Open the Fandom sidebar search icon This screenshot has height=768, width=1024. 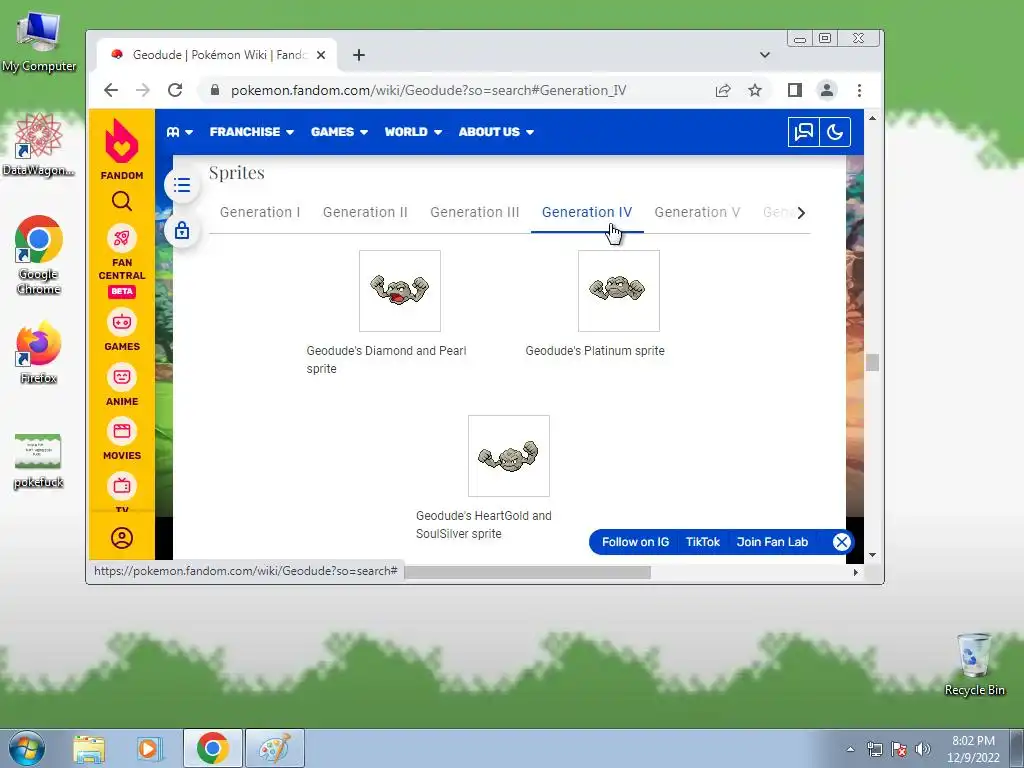tap(121, 201)
